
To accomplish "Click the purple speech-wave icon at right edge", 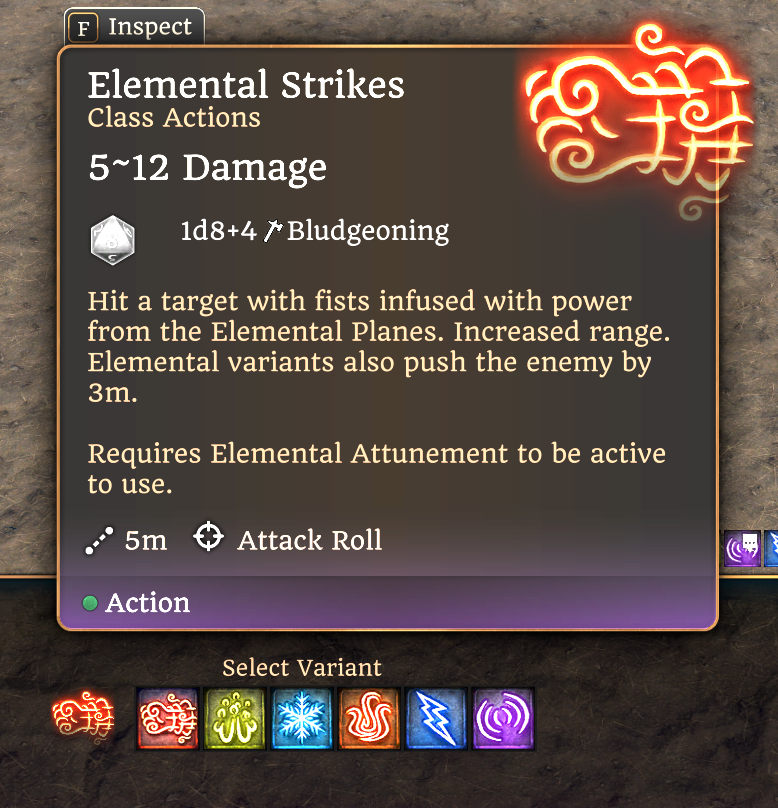I will click(x=742, y=549).
